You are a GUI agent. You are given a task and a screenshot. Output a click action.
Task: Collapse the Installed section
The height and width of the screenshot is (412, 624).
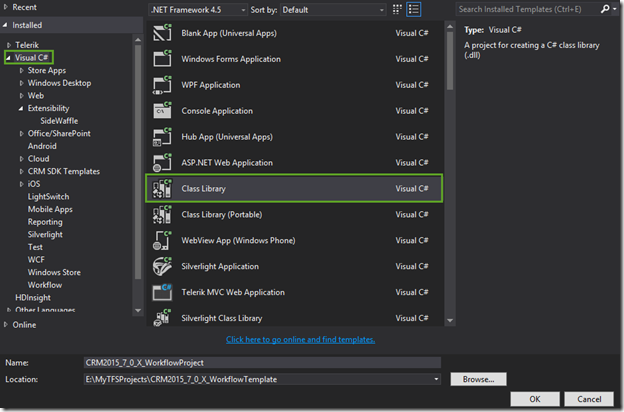[5, 25]
